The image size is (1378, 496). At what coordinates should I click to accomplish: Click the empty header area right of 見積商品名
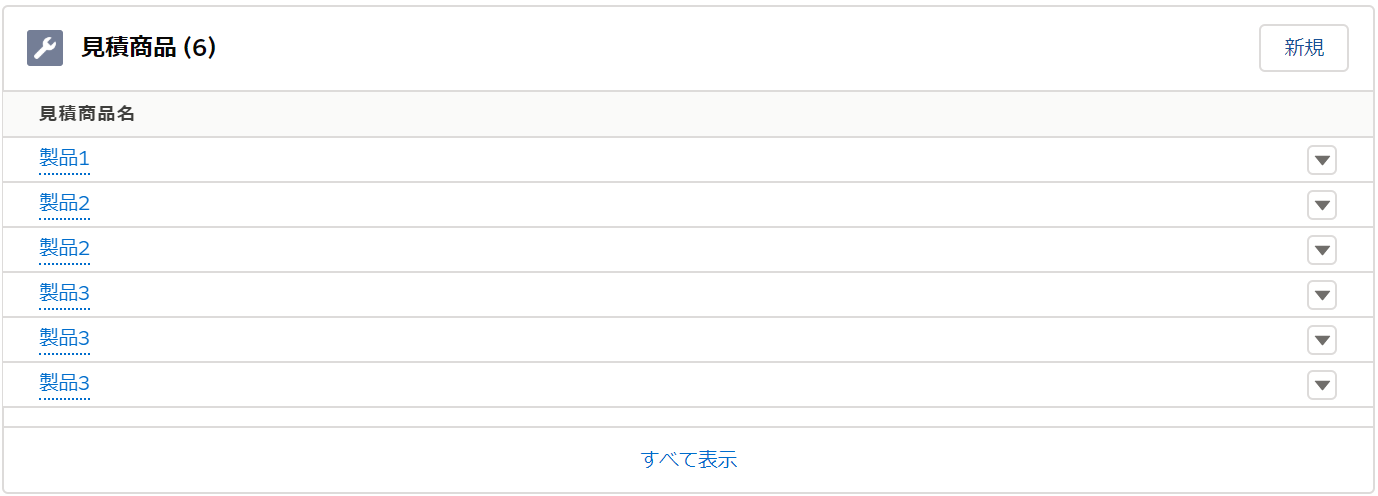pos(700,114)
